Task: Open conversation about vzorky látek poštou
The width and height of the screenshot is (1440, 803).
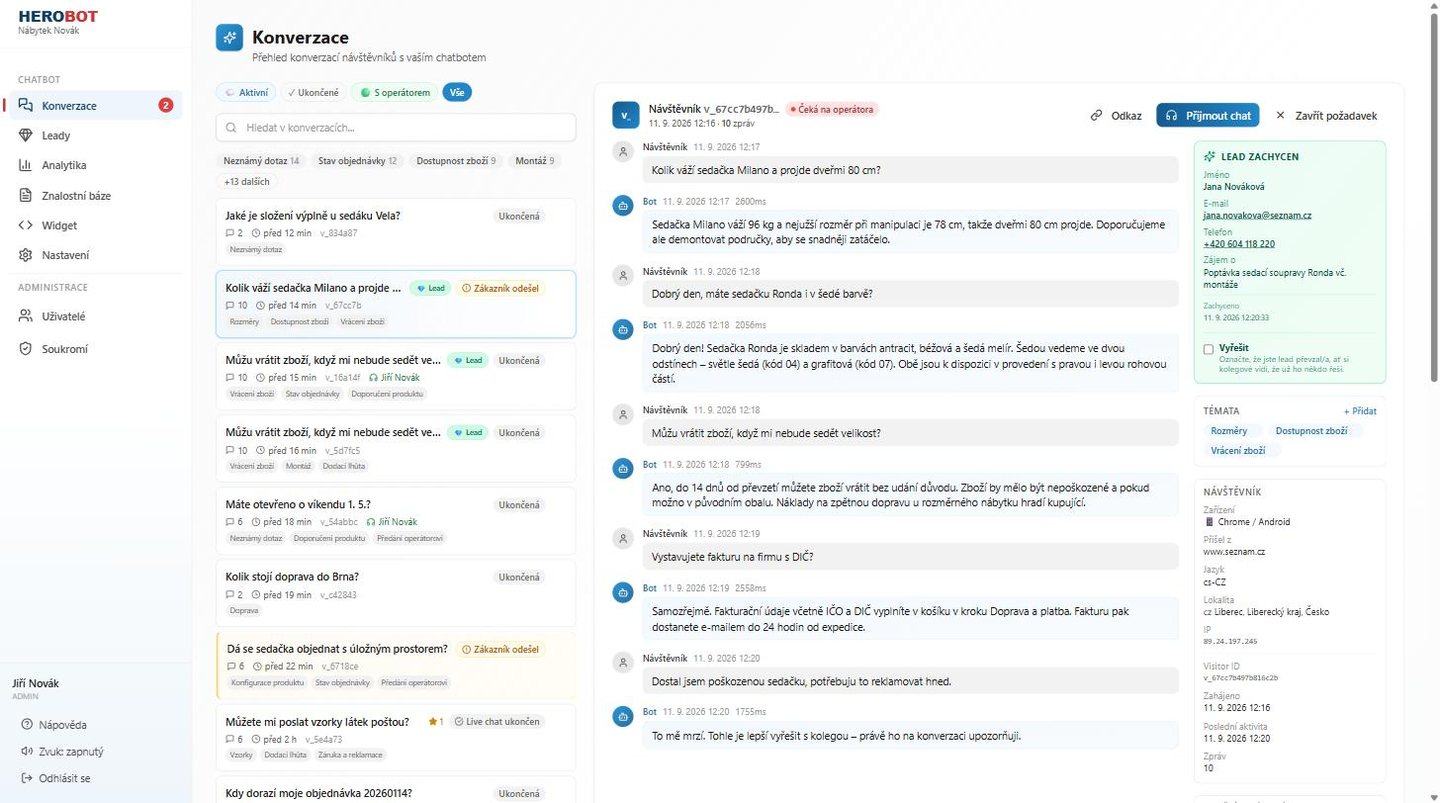Action: click(x=396, y=738)
